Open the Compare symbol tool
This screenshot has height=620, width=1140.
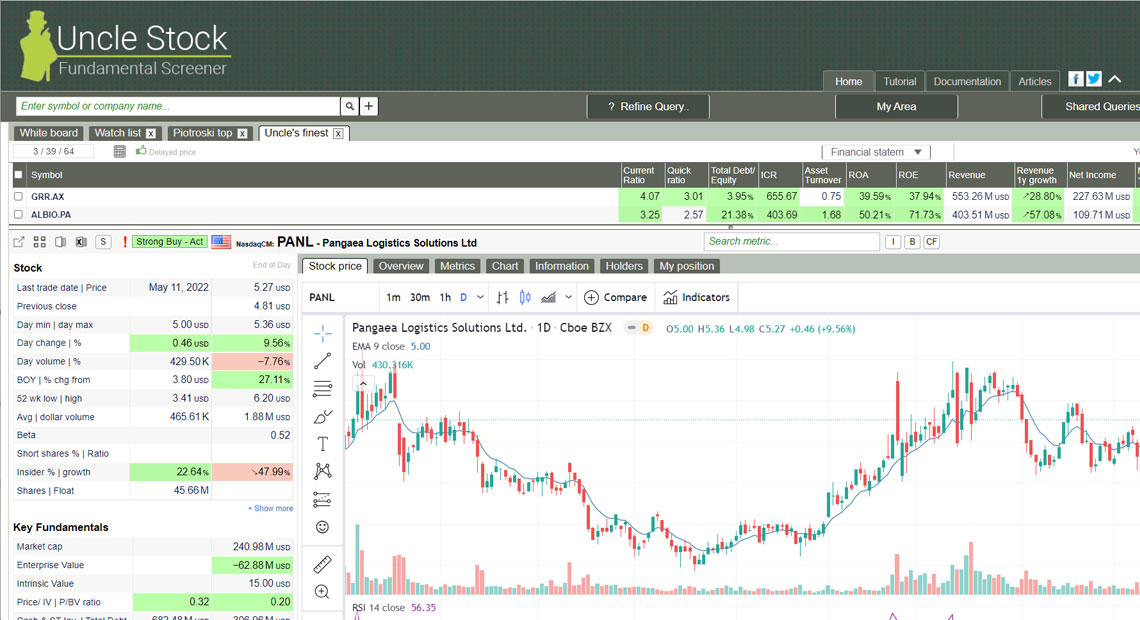[615, 297]
